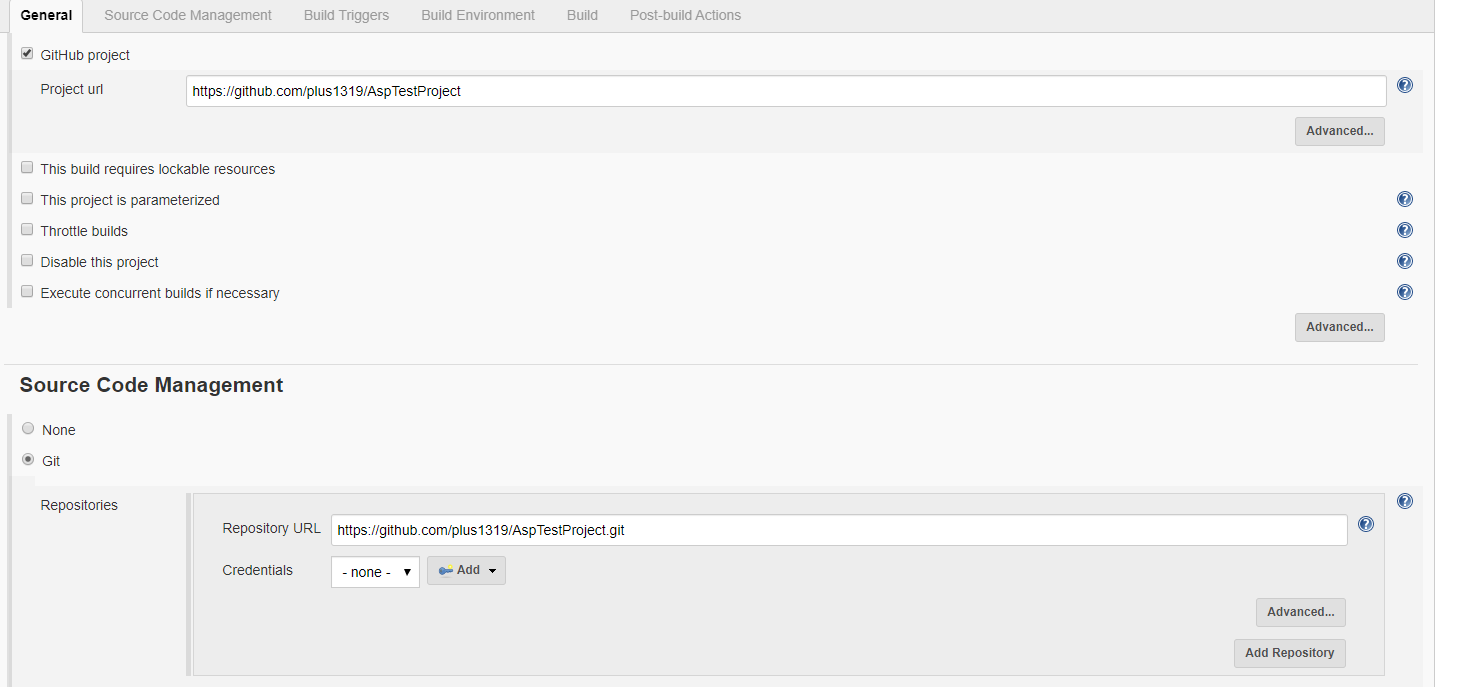The image size is (1466, 687).
Task: Select the None source control option
Action: coord(28,429)
